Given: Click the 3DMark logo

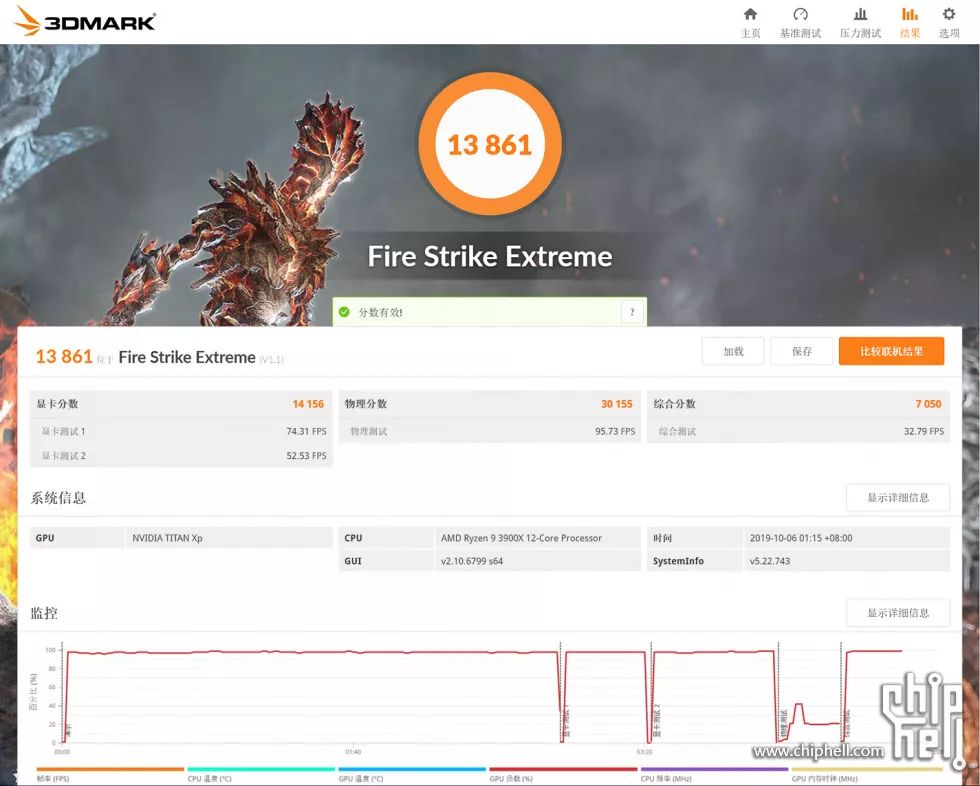Looking at the screenshot, I should point(84,21).
